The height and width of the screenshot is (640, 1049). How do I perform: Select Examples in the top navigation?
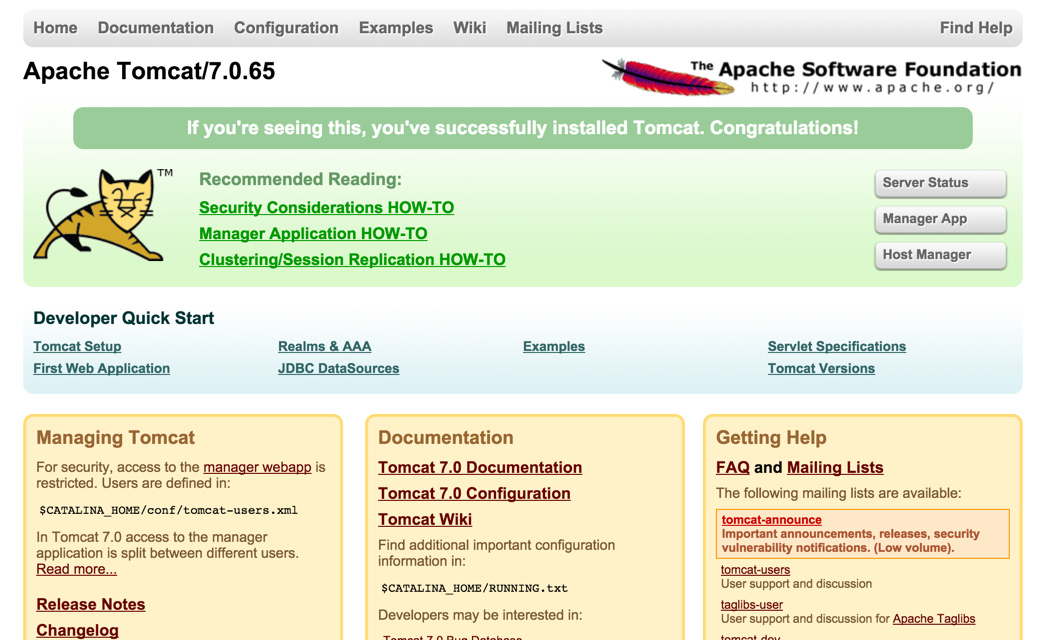(x=396, y=28)
